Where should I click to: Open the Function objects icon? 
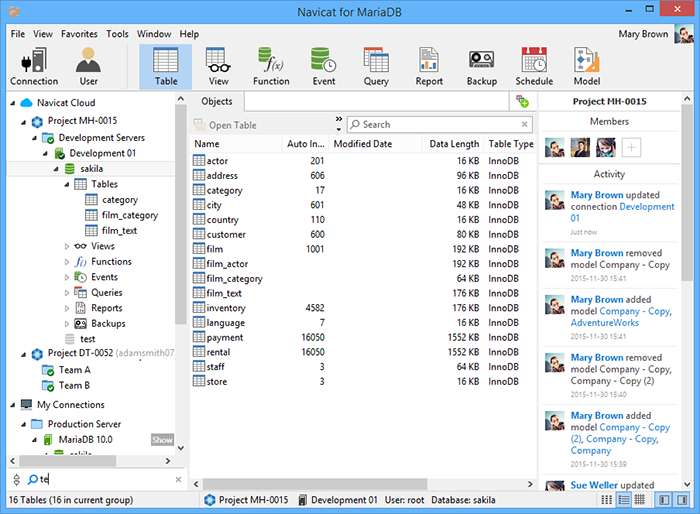(271, 67)
